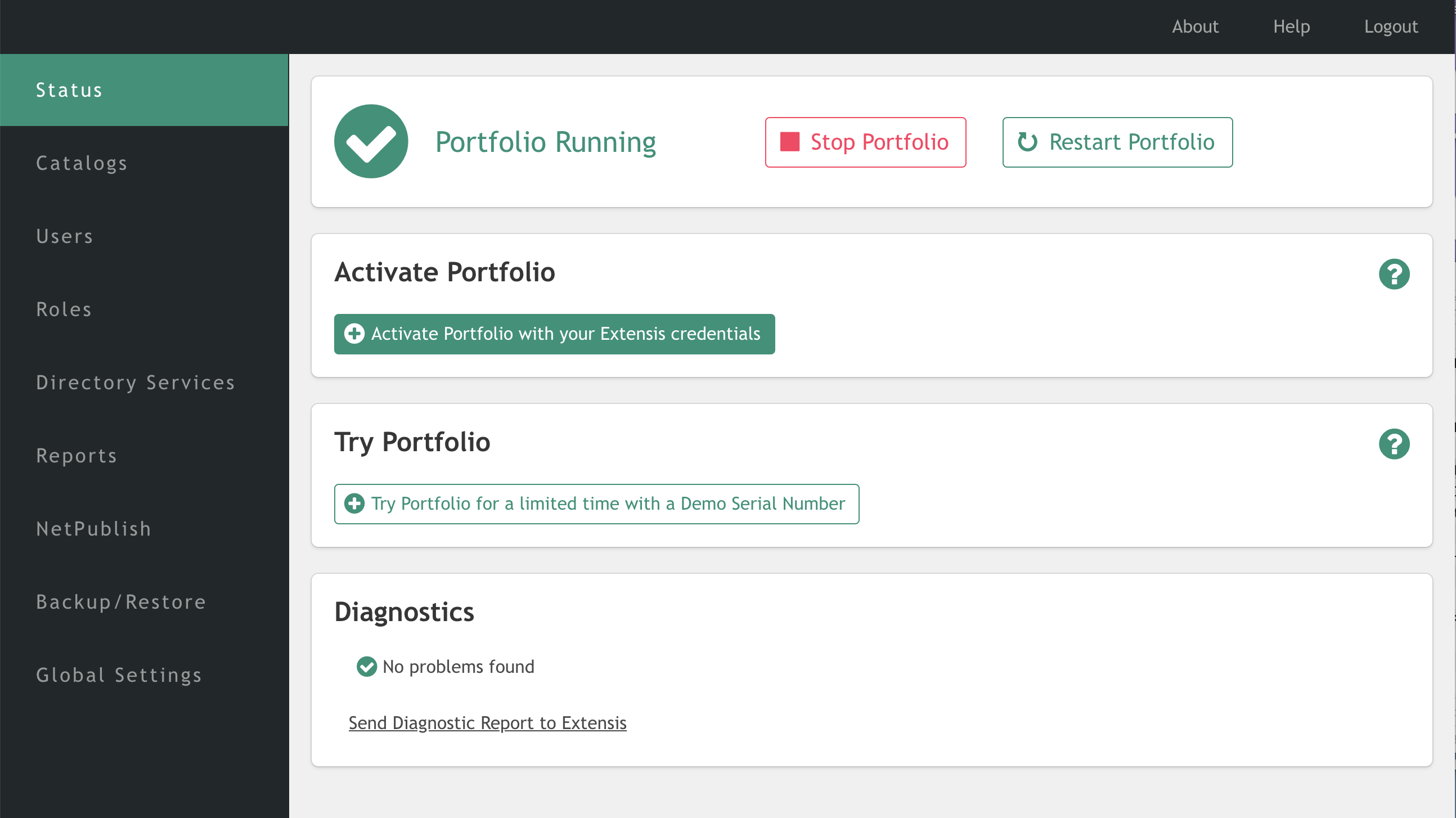Click the Activate Portfolio heading
Viewport: 1456px width, 818px height.
445,272
